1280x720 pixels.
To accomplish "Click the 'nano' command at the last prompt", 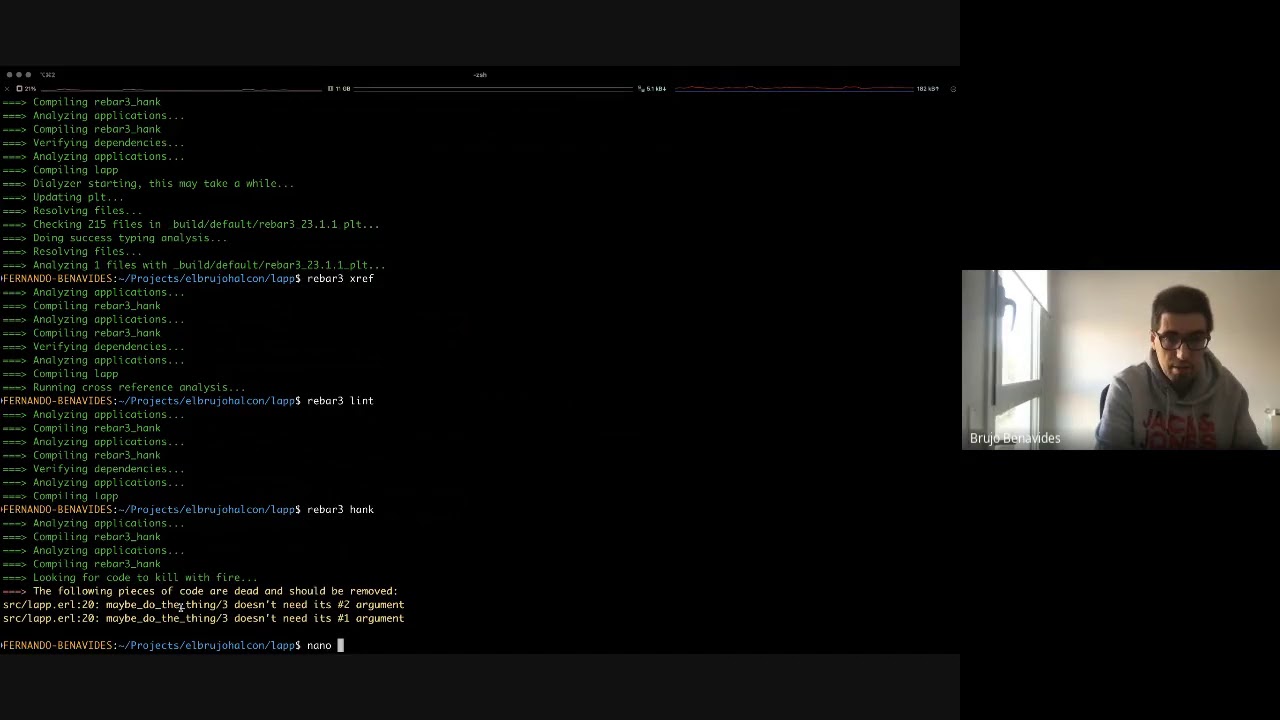I will coord(319,646).
